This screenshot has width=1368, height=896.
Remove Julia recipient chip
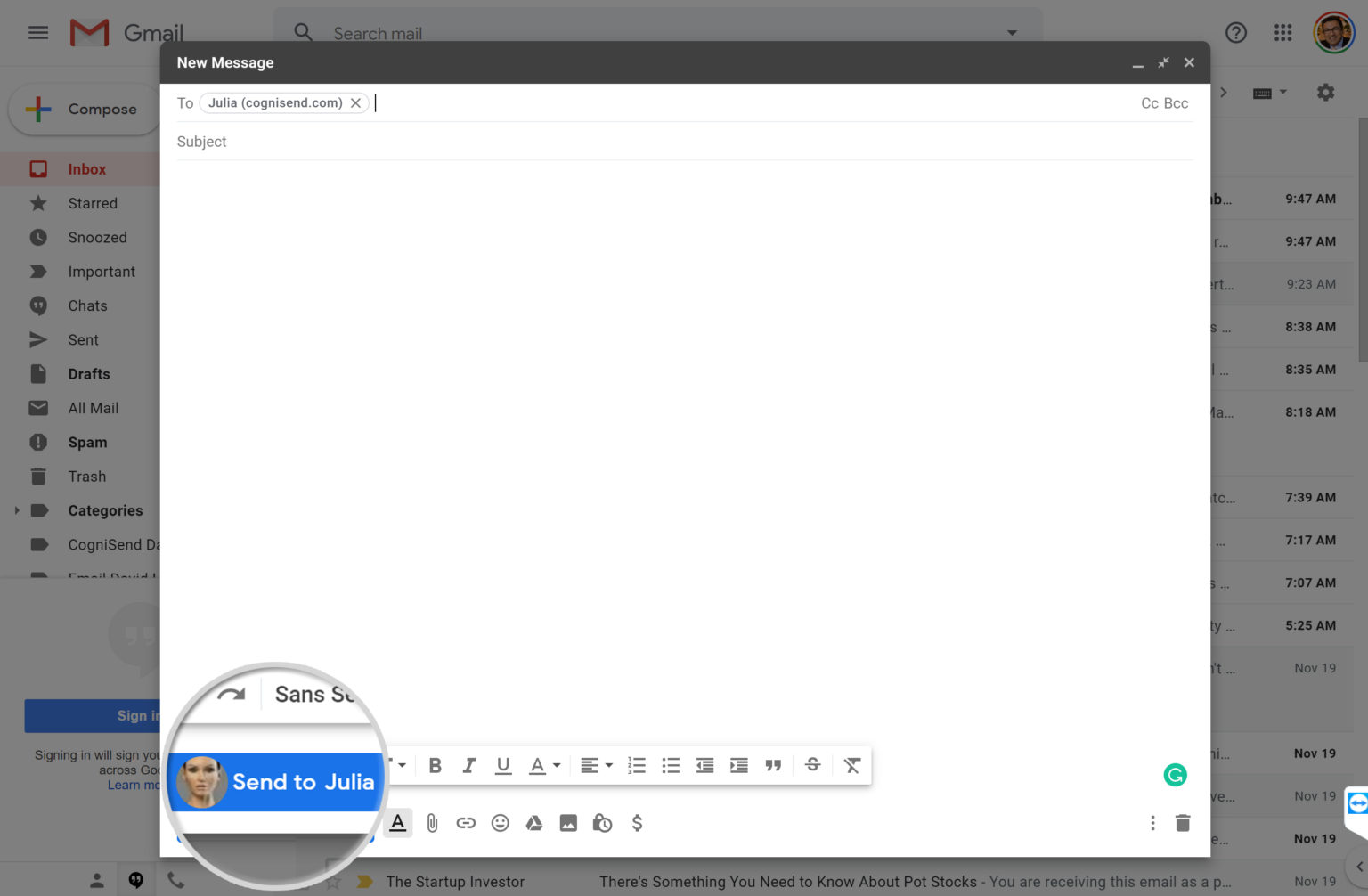[x=355, y=103]
